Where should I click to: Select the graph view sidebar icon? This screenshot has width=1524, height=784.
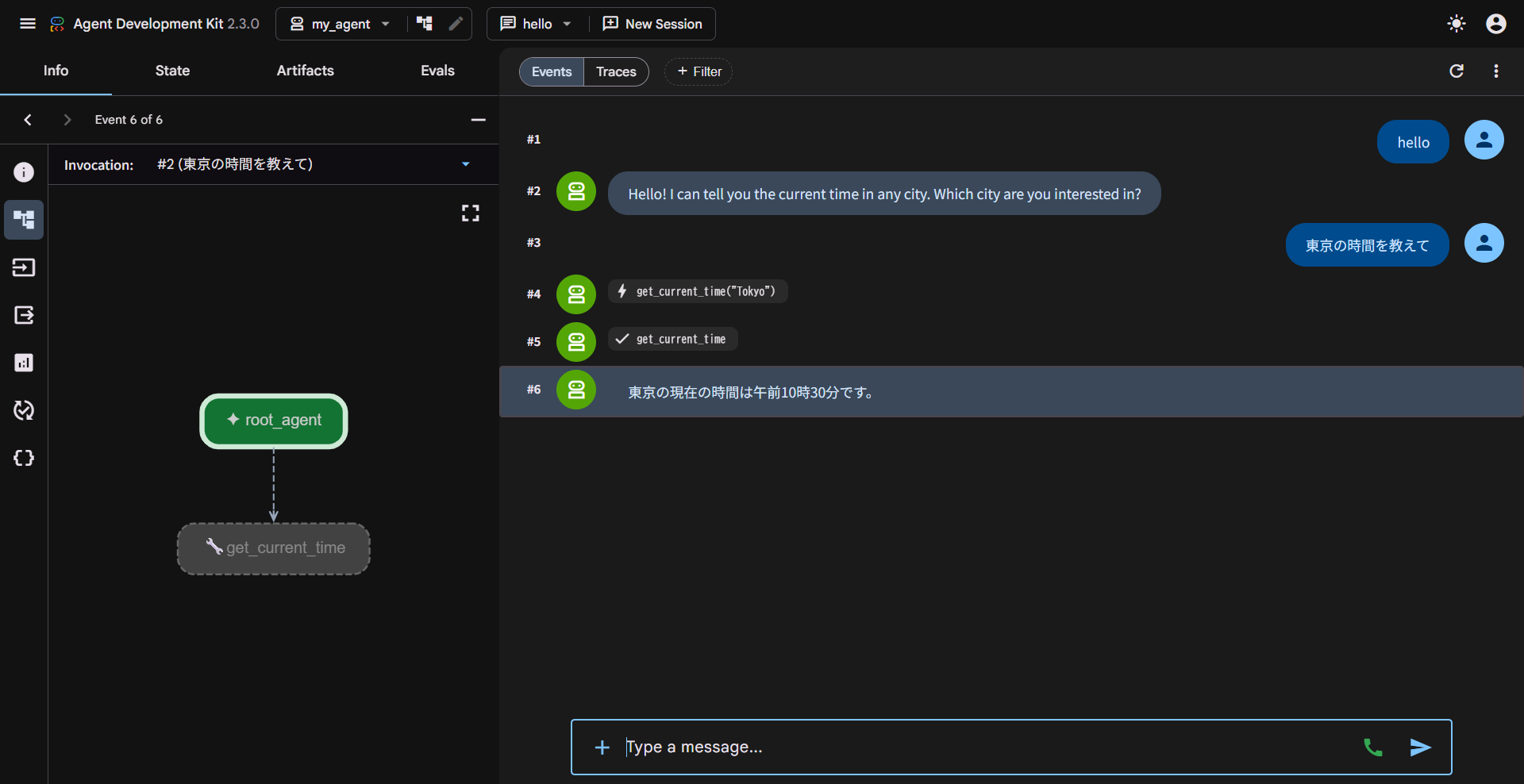(x=24, y=220)
